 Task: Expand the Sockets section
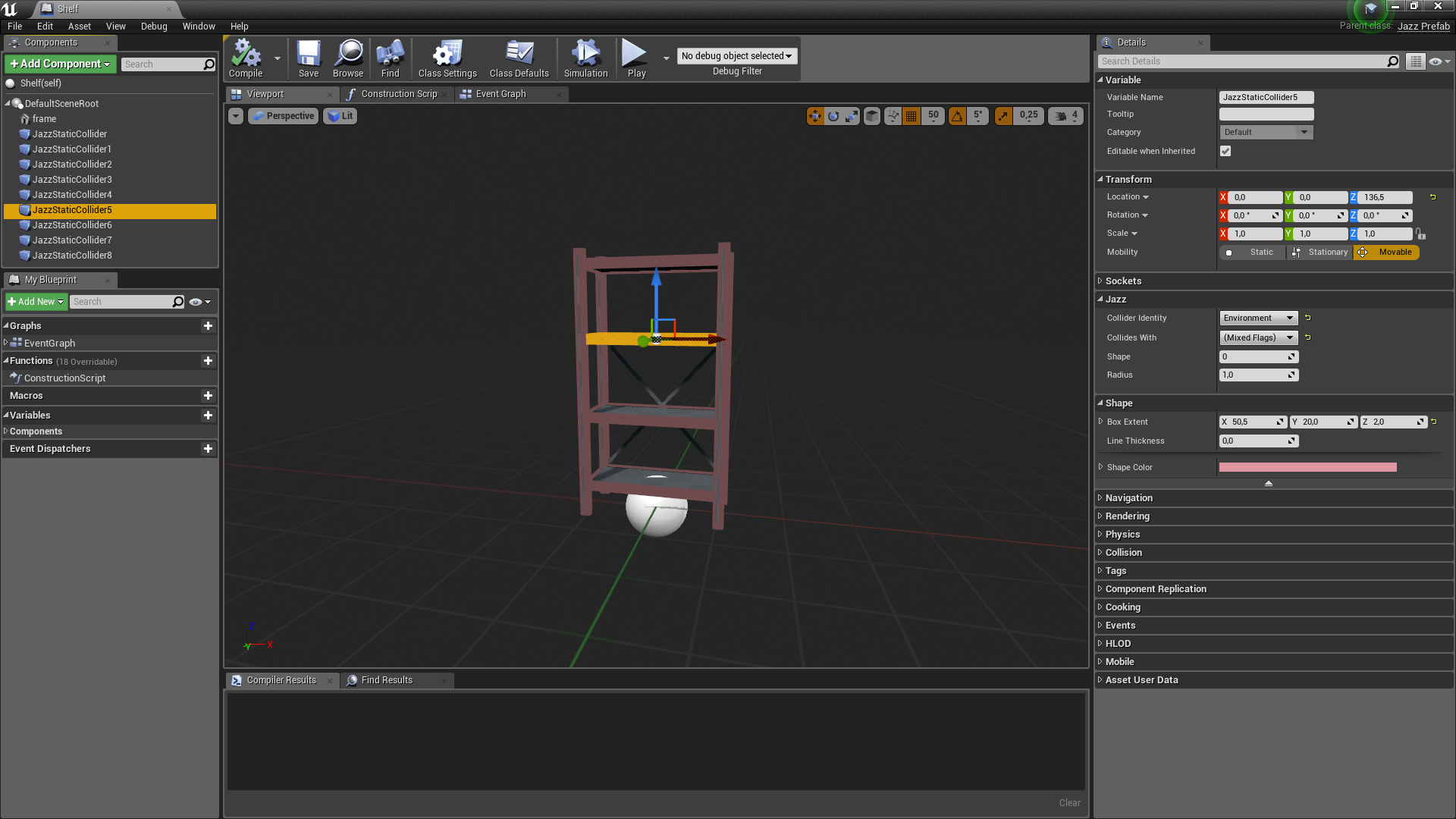[x=1100, y=281]
